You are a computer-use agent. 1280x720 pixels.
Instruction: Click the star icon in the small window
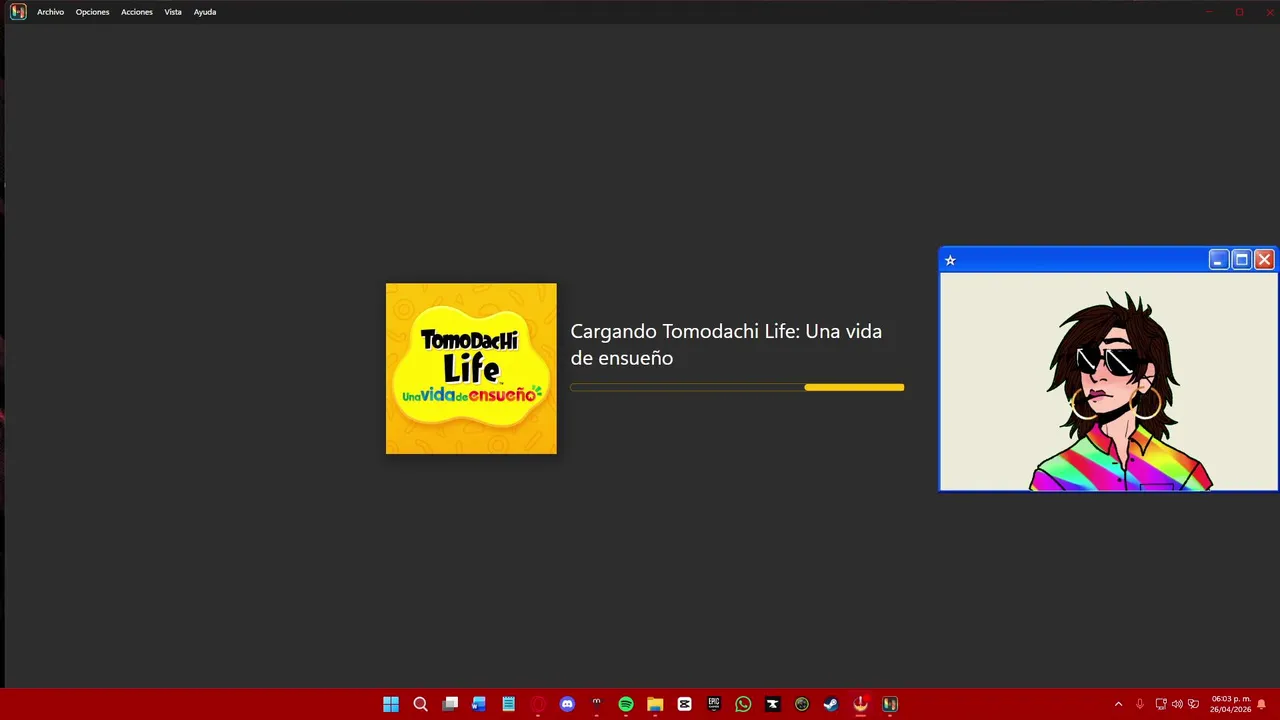(x=950, y=260)
